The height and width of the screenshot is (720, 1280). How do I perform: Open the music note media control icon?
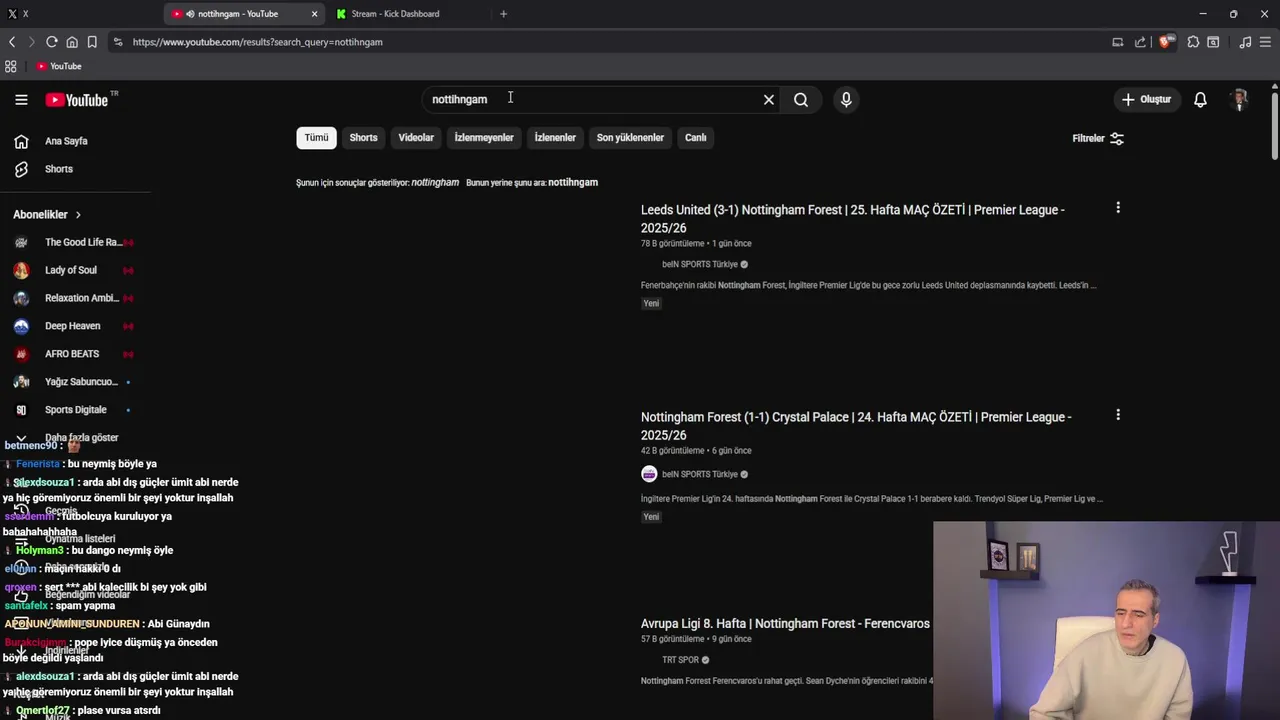1245,42
